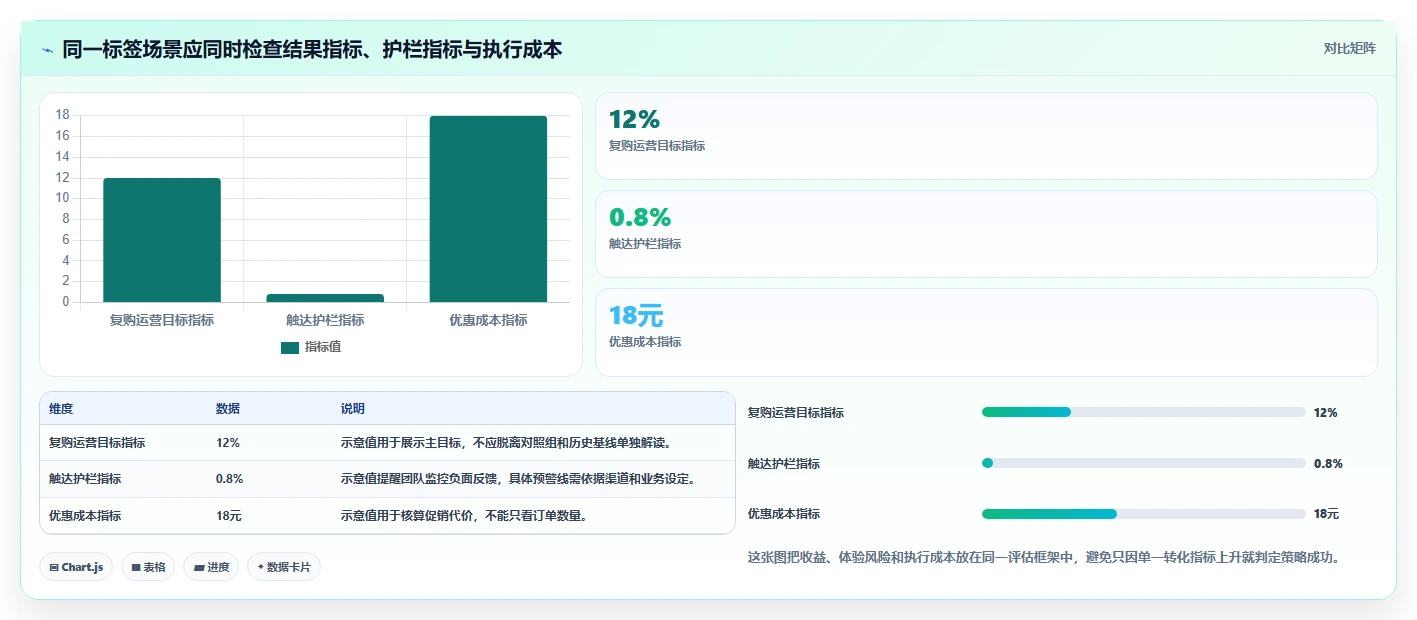Viewport: 1417px width, 620px height.
Task: Click the 数据 table column header
Action: (228, 409)
